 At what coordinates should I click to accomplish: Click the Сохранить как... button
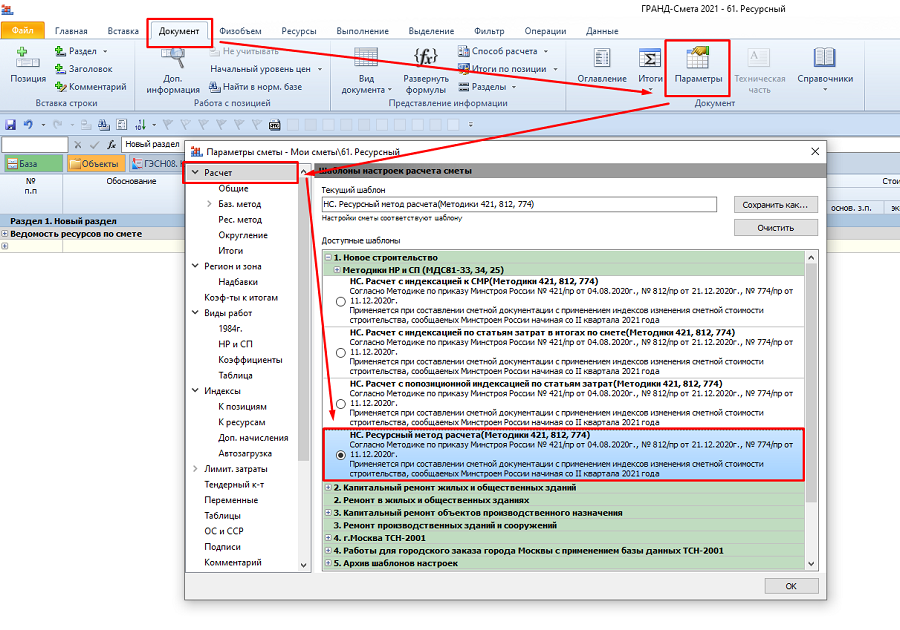coord(775,205)
